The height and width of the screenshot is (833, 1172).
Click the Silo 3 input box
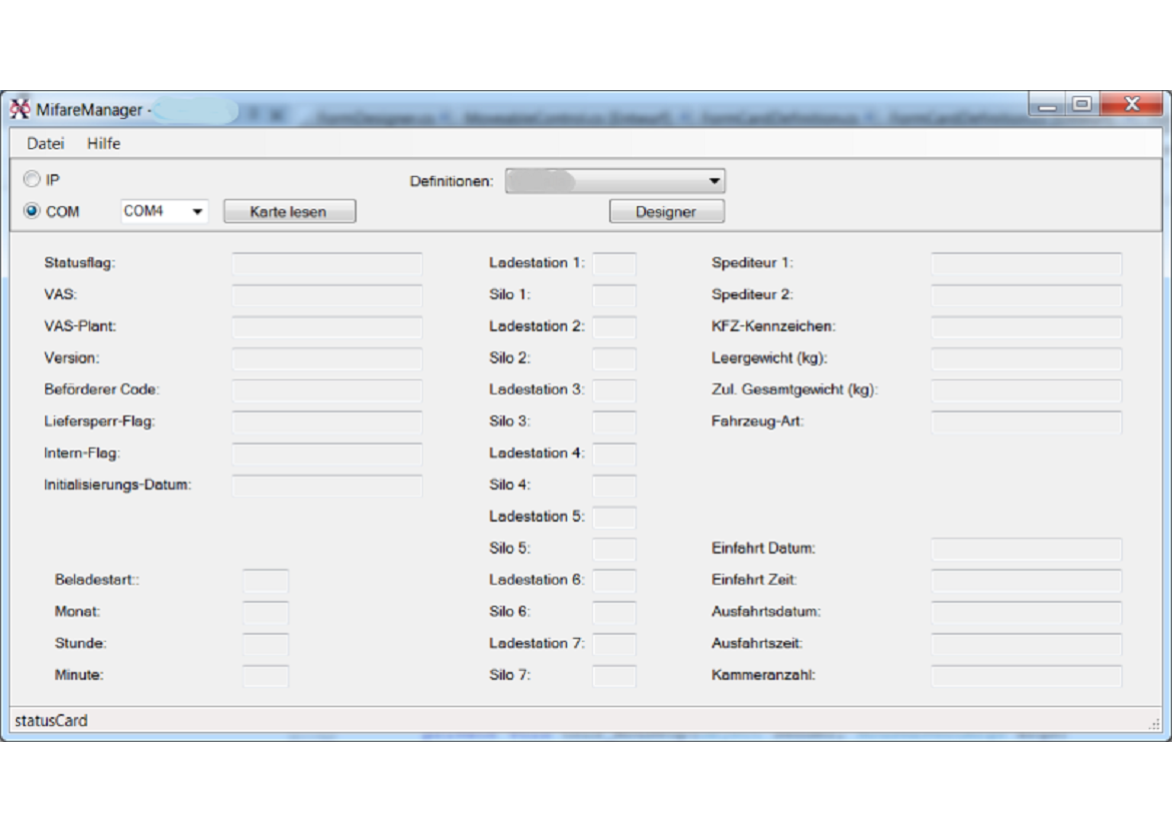pyautogui.click(x=614, y=422)
